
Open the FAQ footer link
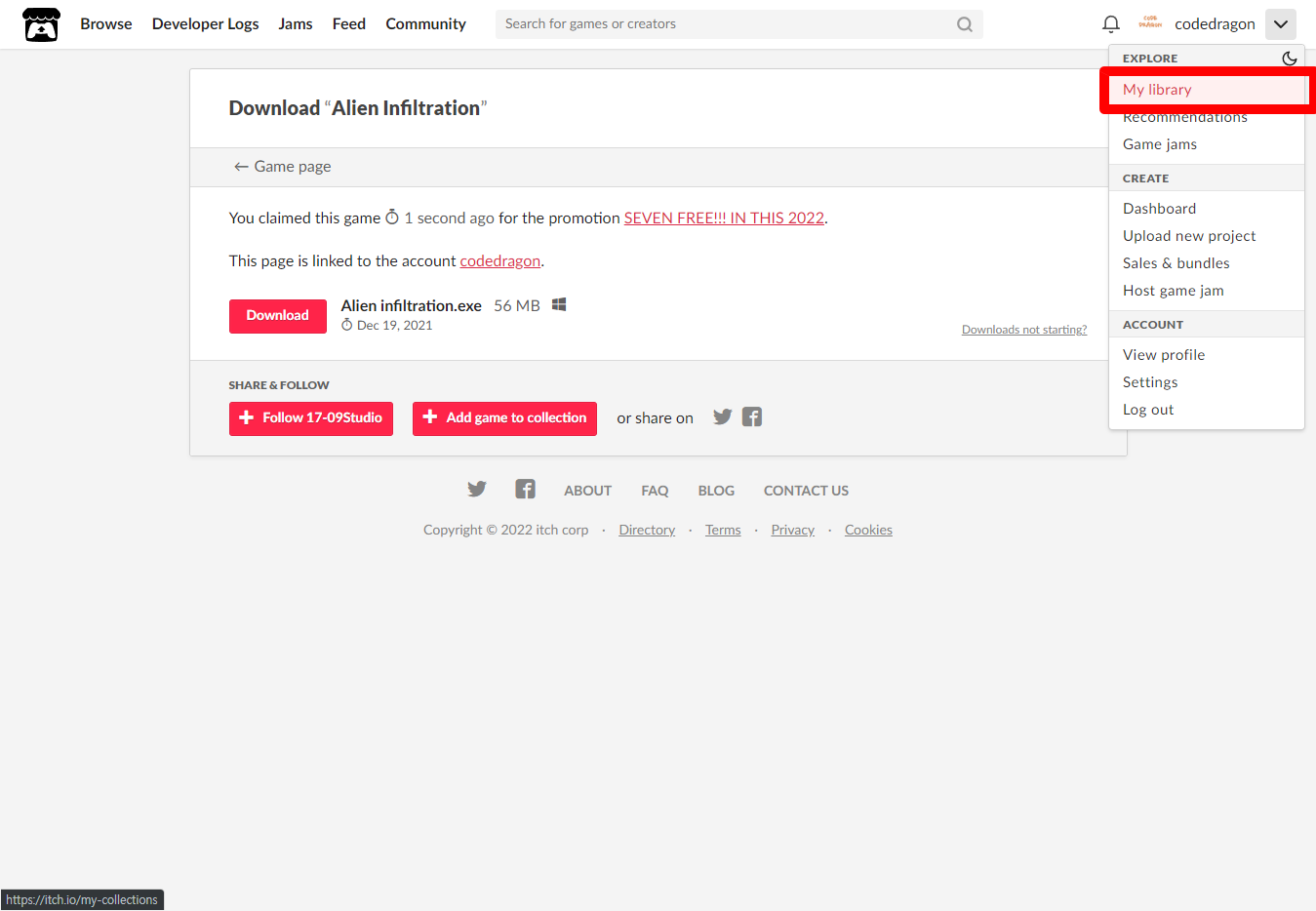pos(655,491)
